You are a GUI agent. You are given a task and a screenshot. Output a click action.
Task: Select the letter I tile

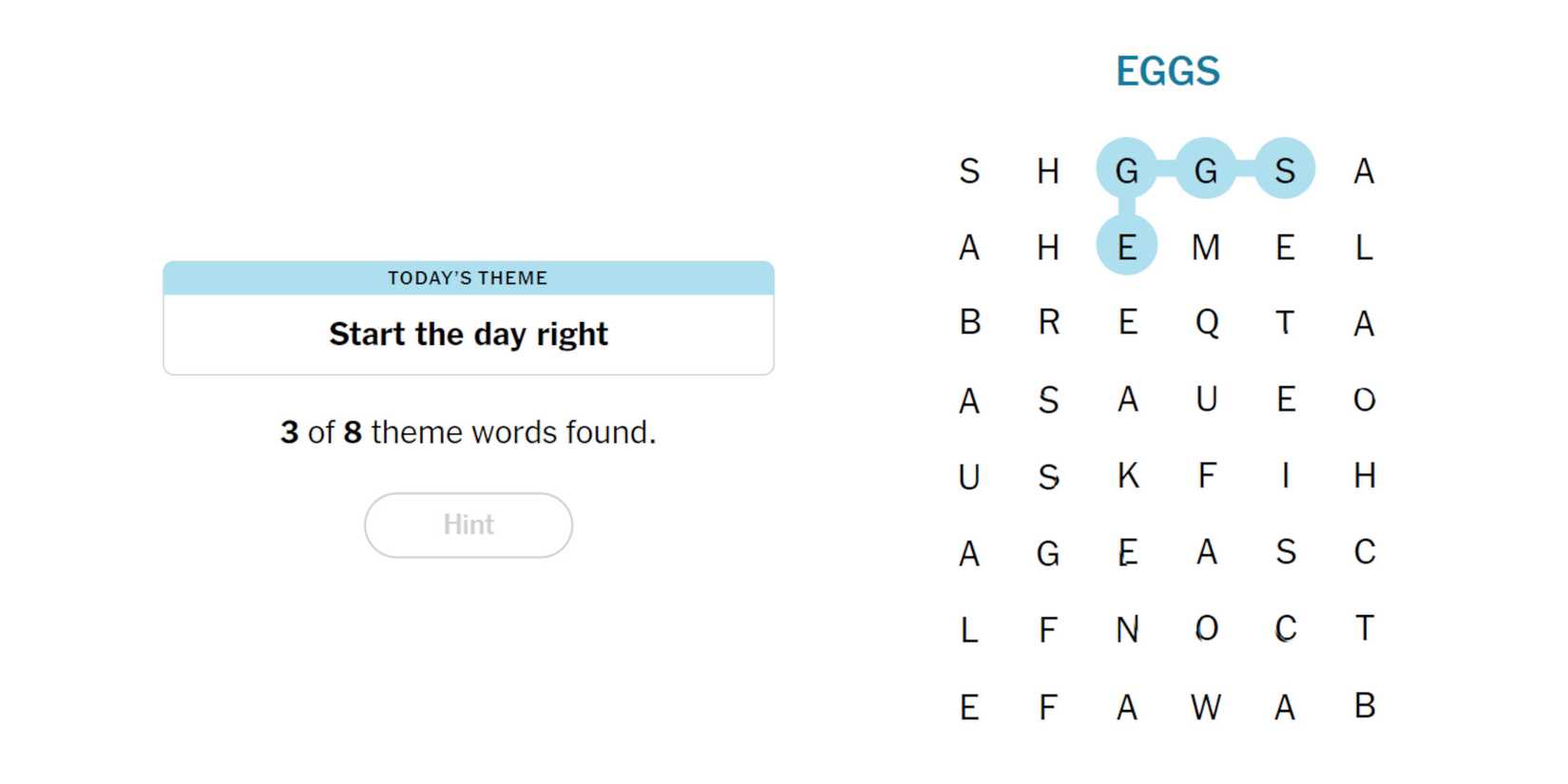coord(1285,475)
